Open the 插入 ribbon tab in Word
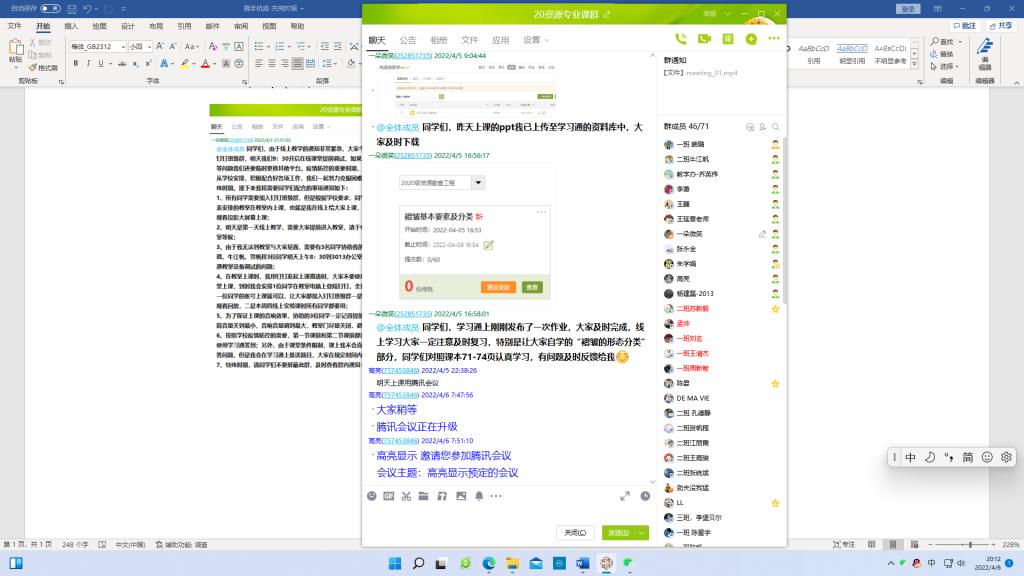Image resolution: width=1024 pixels, height=576 pixels. (71, 26)
